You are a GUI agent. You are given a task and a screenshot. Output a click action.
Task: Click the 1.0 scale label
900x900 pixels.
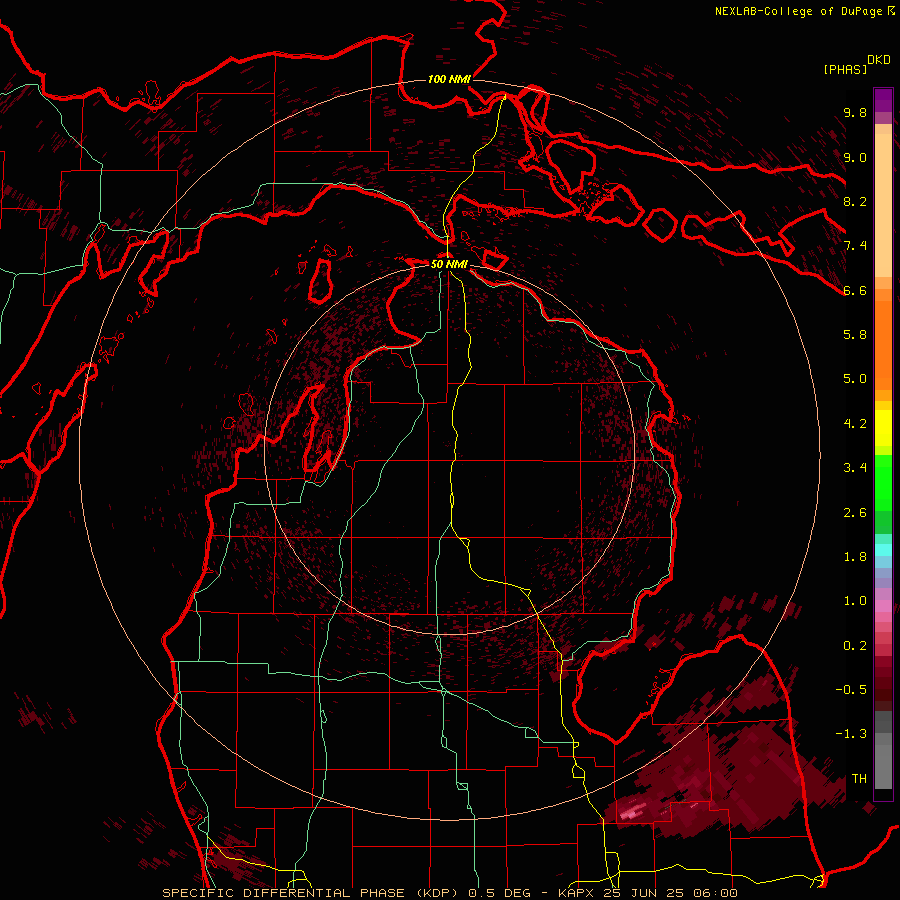(x=855, y=601)
